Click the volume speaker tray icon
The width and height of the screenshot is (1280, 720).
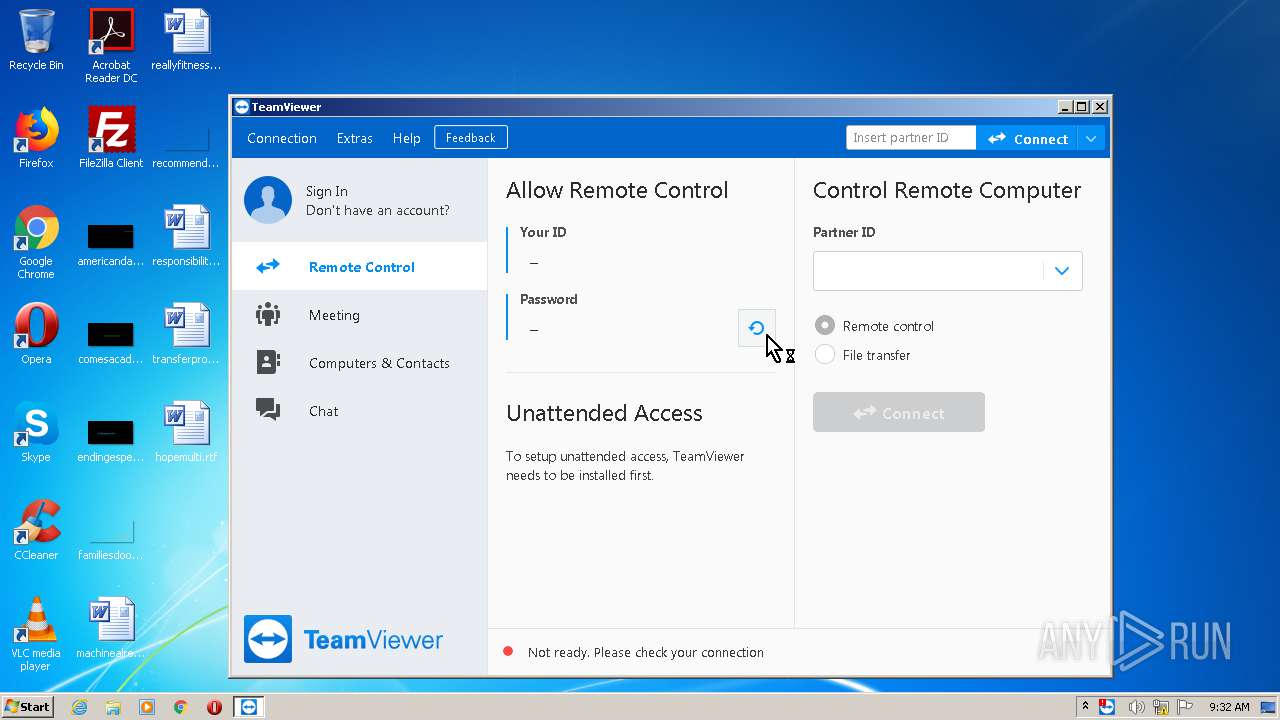coord(1137,707)
